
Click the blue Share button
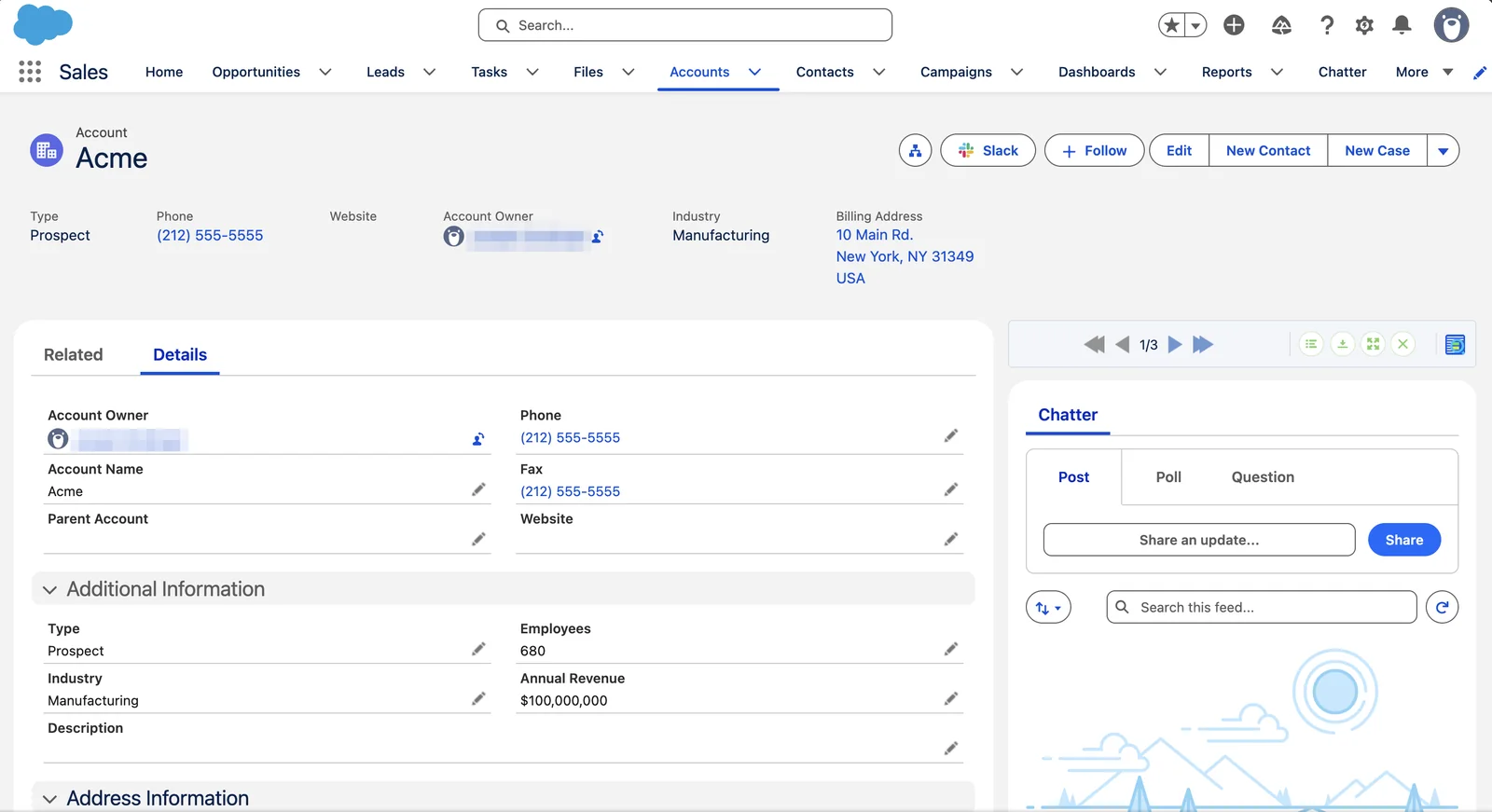click(1404, 540)
